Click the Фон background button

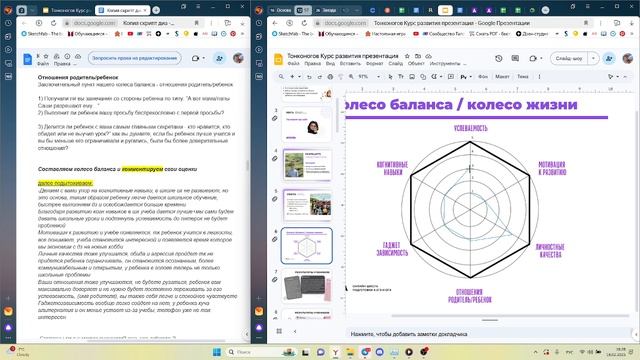[483, 76]
